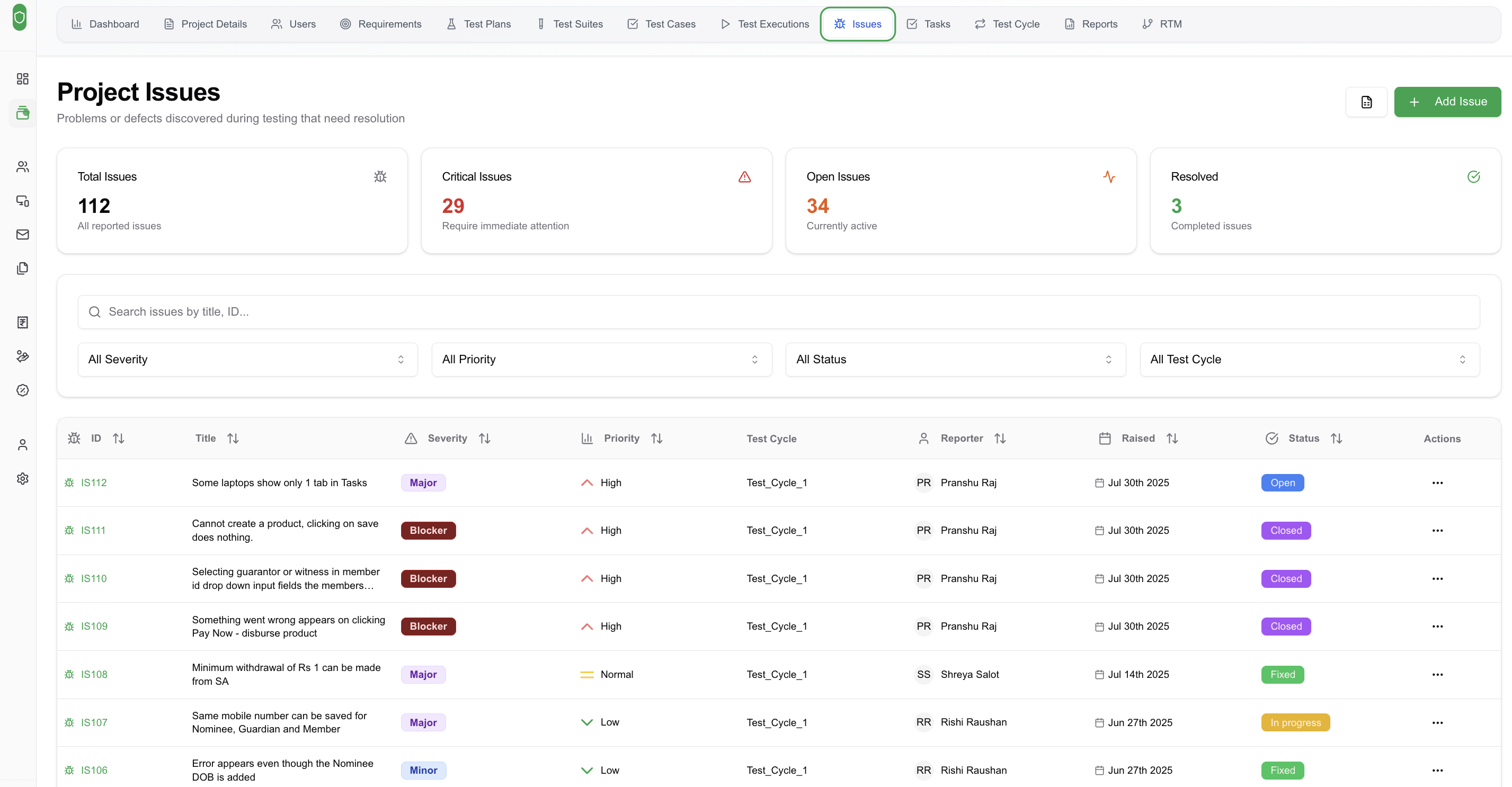Viewport: 1512px width, 787px height.
Task: Click the export document icon beside Add Issue
Action: click(1366, 102)
